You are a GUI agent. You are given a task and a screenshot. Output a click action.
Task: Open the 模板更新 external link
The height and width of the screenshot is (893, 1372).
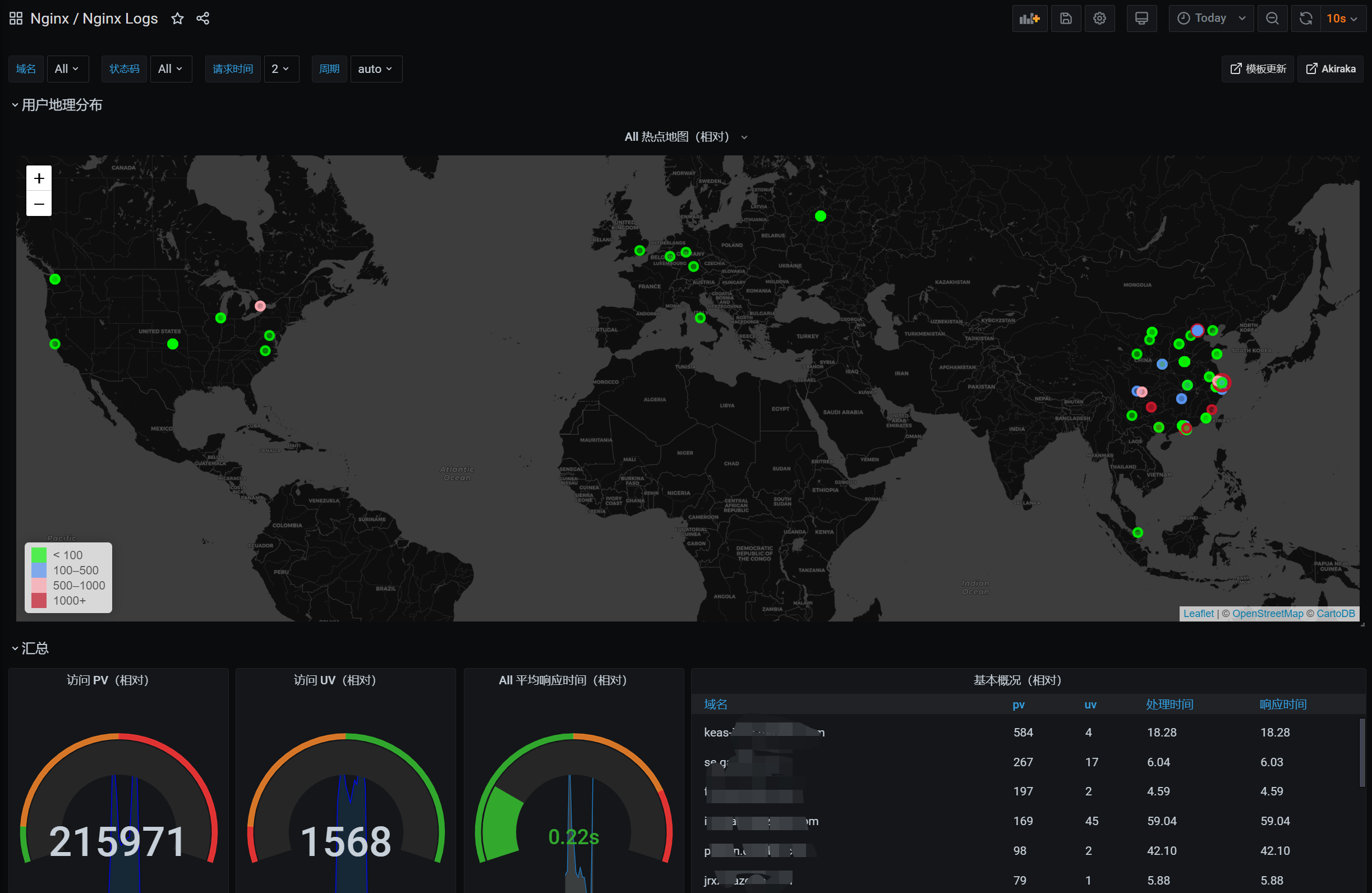[x=1258, y=68]
